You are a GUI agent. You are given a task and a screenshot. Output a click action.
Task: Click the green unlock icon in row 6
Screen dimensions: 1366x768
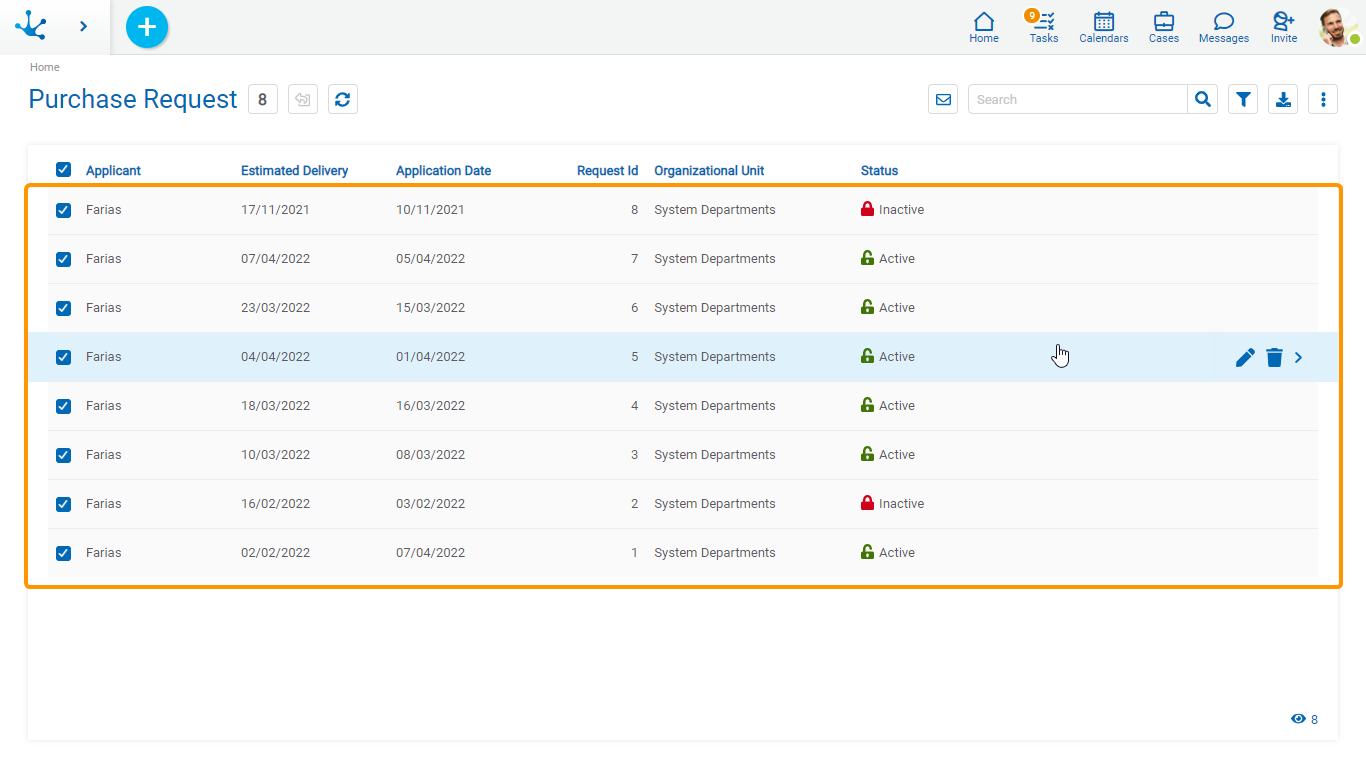point(867,307)
